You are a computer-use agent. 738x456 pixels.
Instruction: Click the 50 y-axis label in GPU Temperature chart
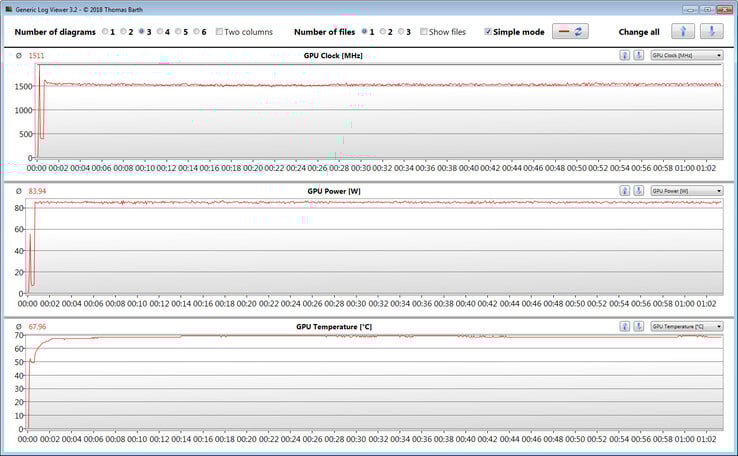[x=19, y=362]
